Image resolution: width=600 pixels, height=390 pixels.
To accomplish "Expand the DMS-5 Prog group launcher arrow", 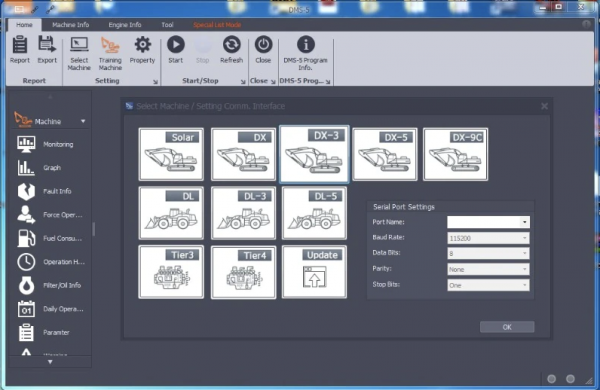I will [328, 82].
